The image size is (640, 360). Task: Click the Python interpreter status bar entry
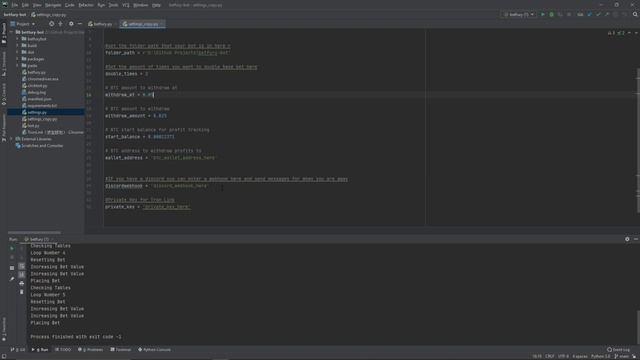pyautogui.click(x=601, y=356)
